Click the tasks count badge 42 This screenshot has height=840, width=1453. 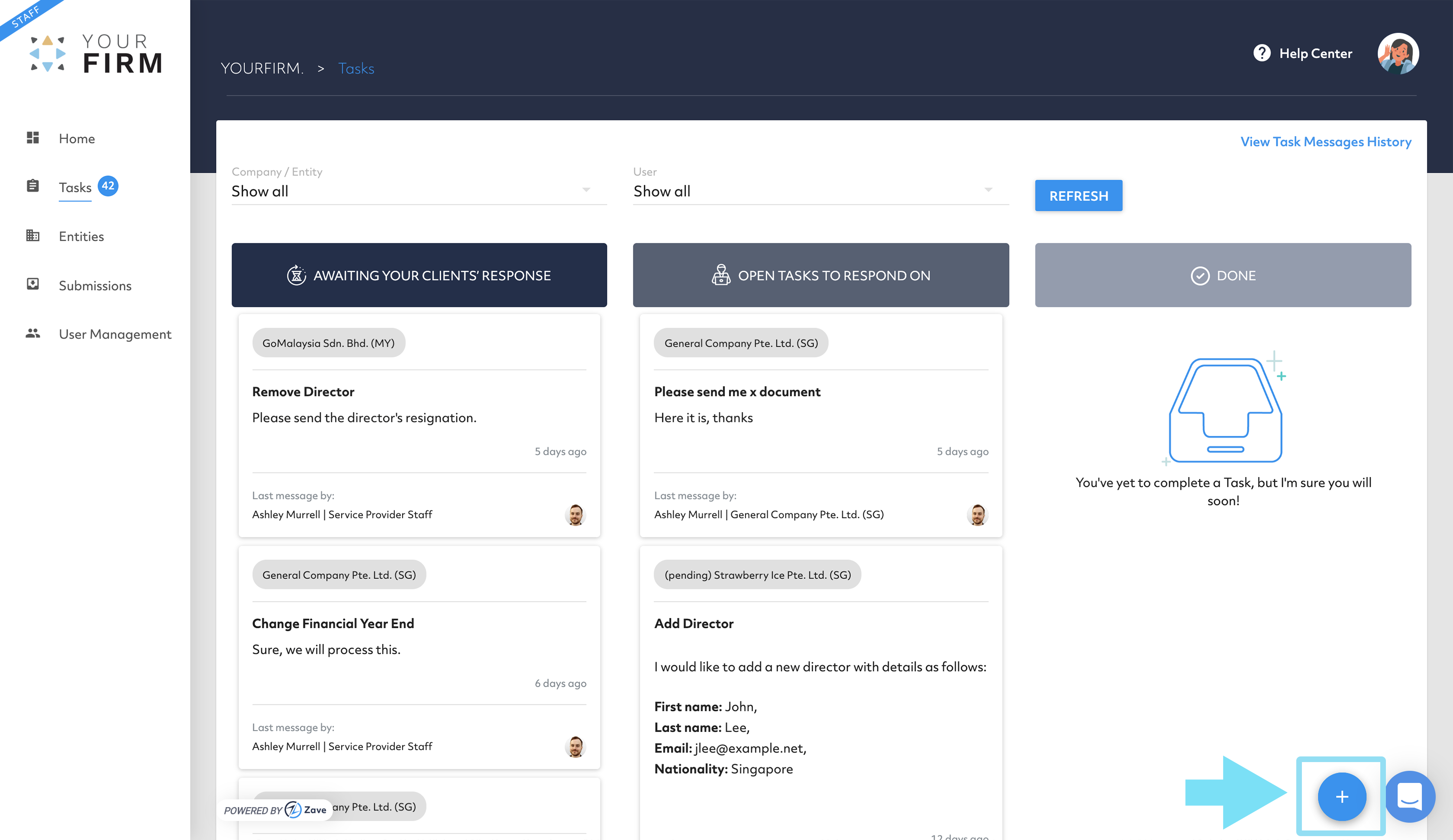(x=108, y=186)
